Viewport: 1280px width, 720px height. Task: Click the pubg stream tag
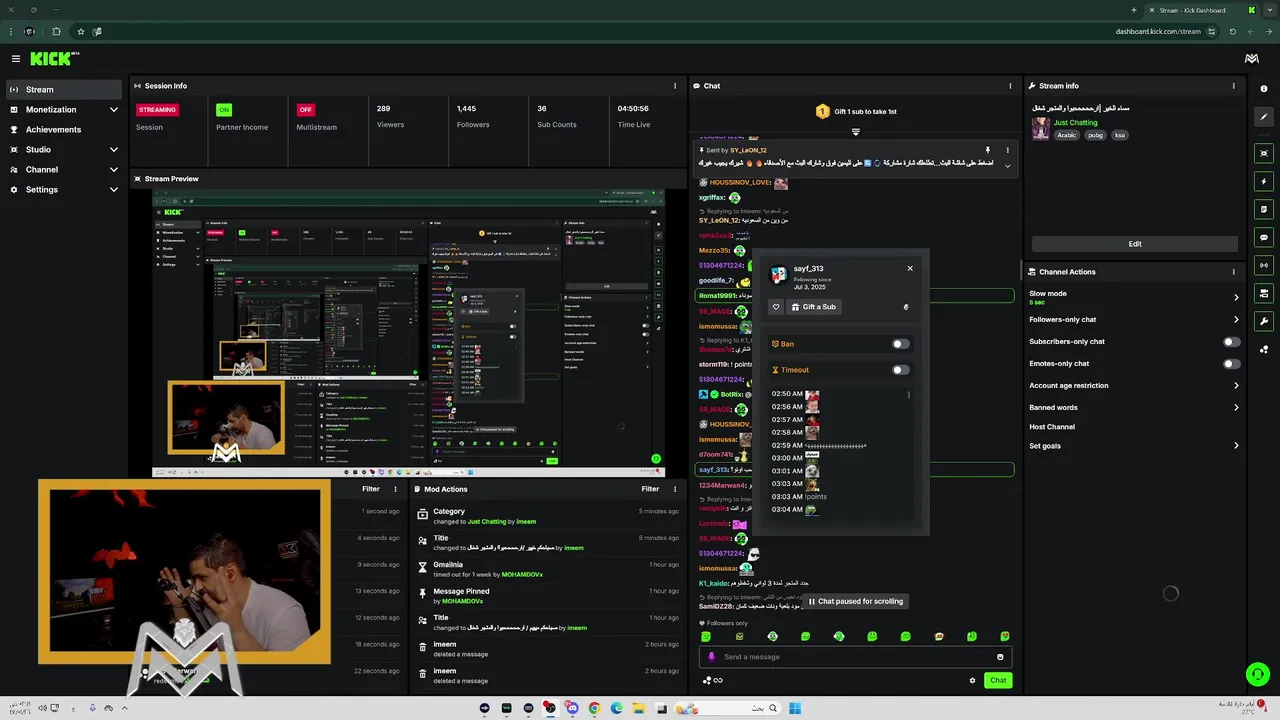point(1095,135)
